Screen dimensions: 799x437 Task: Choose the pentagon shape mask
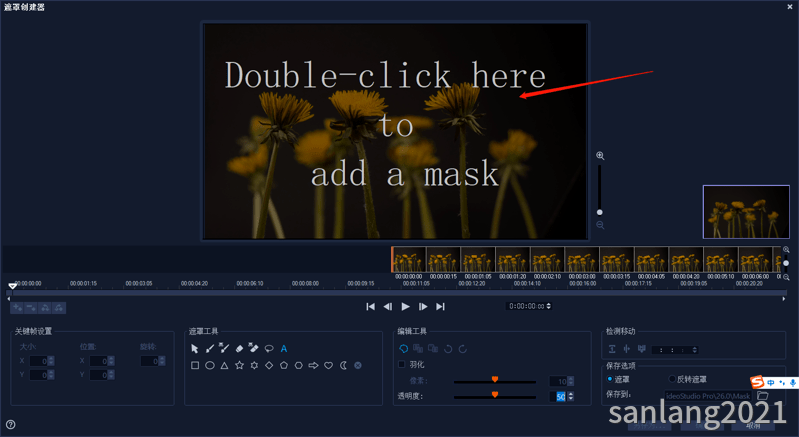pyautogui.click(x=284, y=365)
